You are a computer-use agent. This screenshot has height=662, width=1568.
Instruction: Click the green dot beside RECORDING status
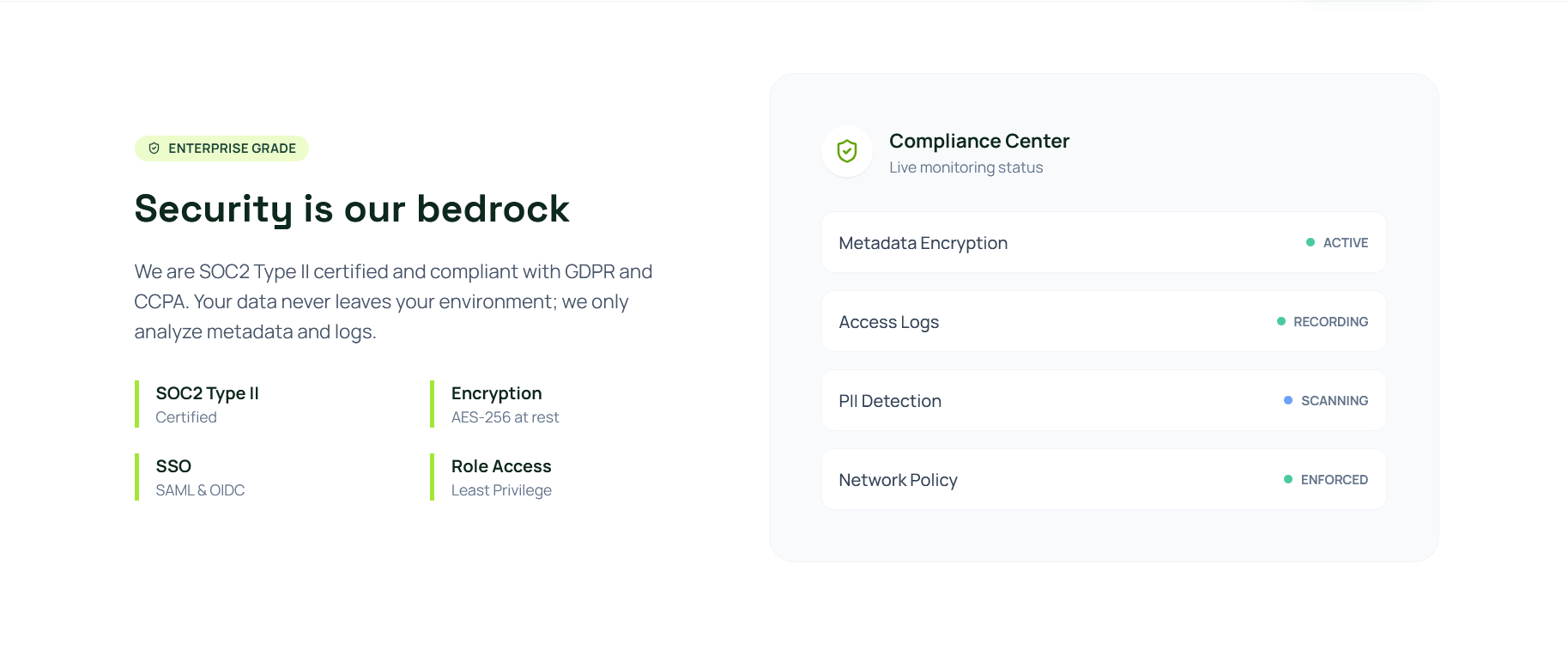(1281, 322)
